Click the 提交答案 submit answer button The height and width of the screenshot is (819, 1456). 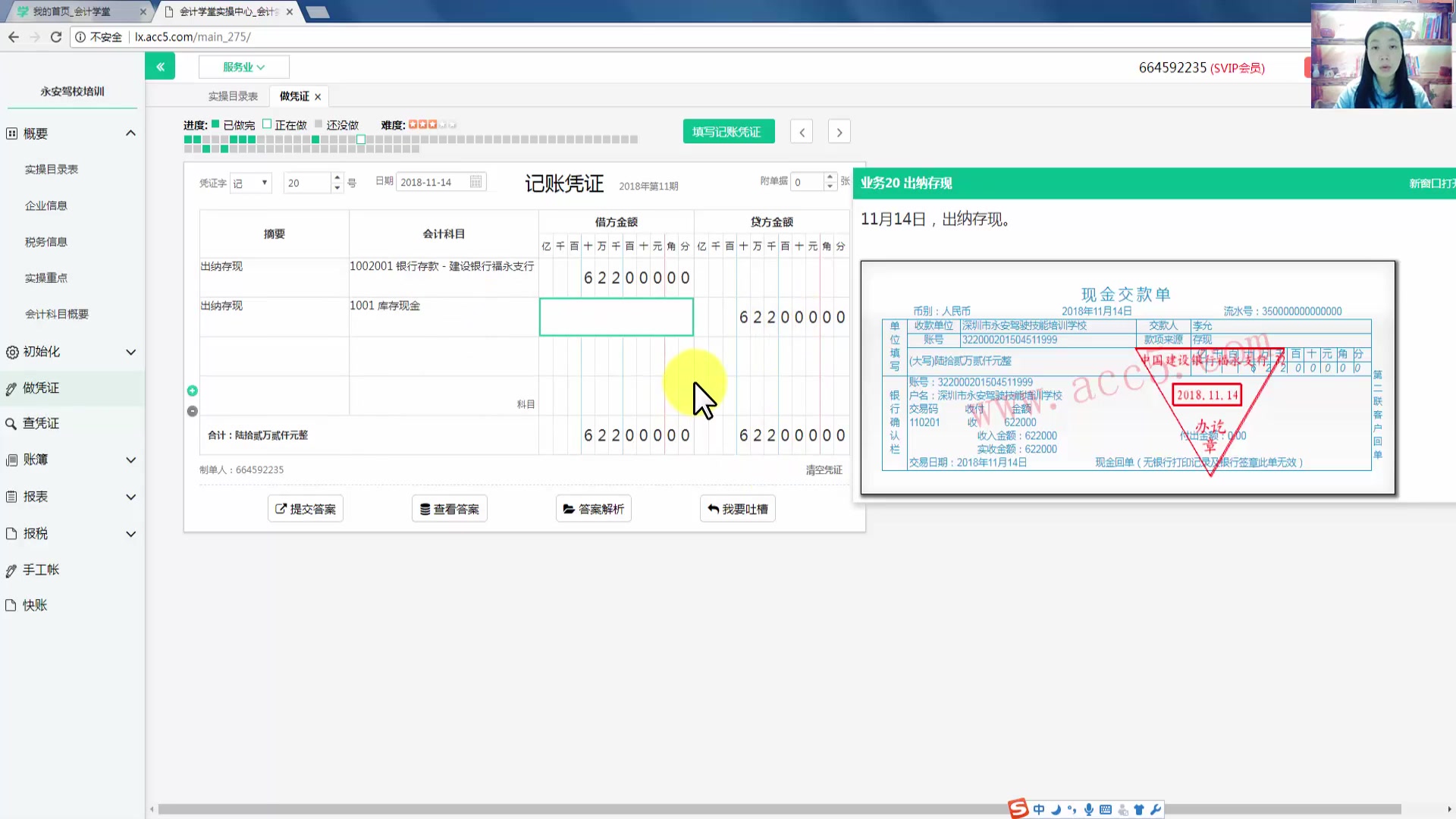305,508
